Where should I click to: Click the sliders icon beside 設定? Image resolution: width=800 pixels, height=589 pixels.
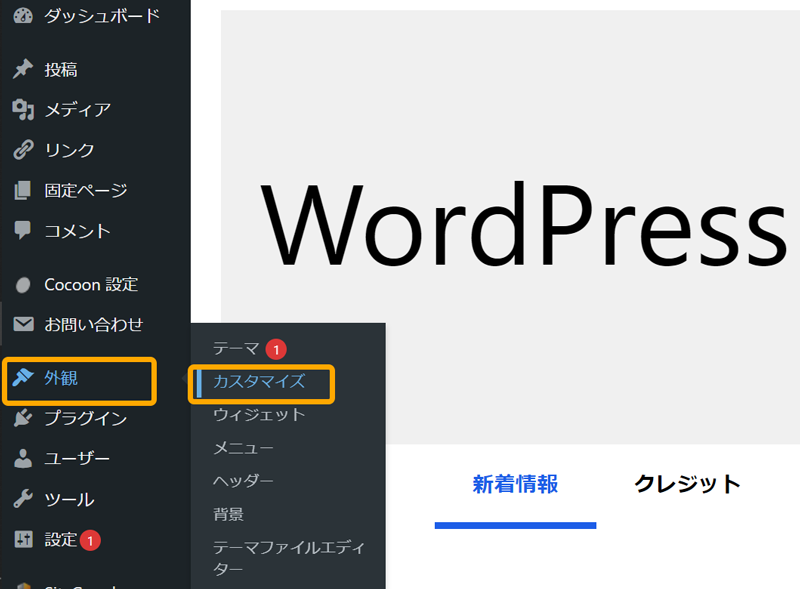coord(23,539)
